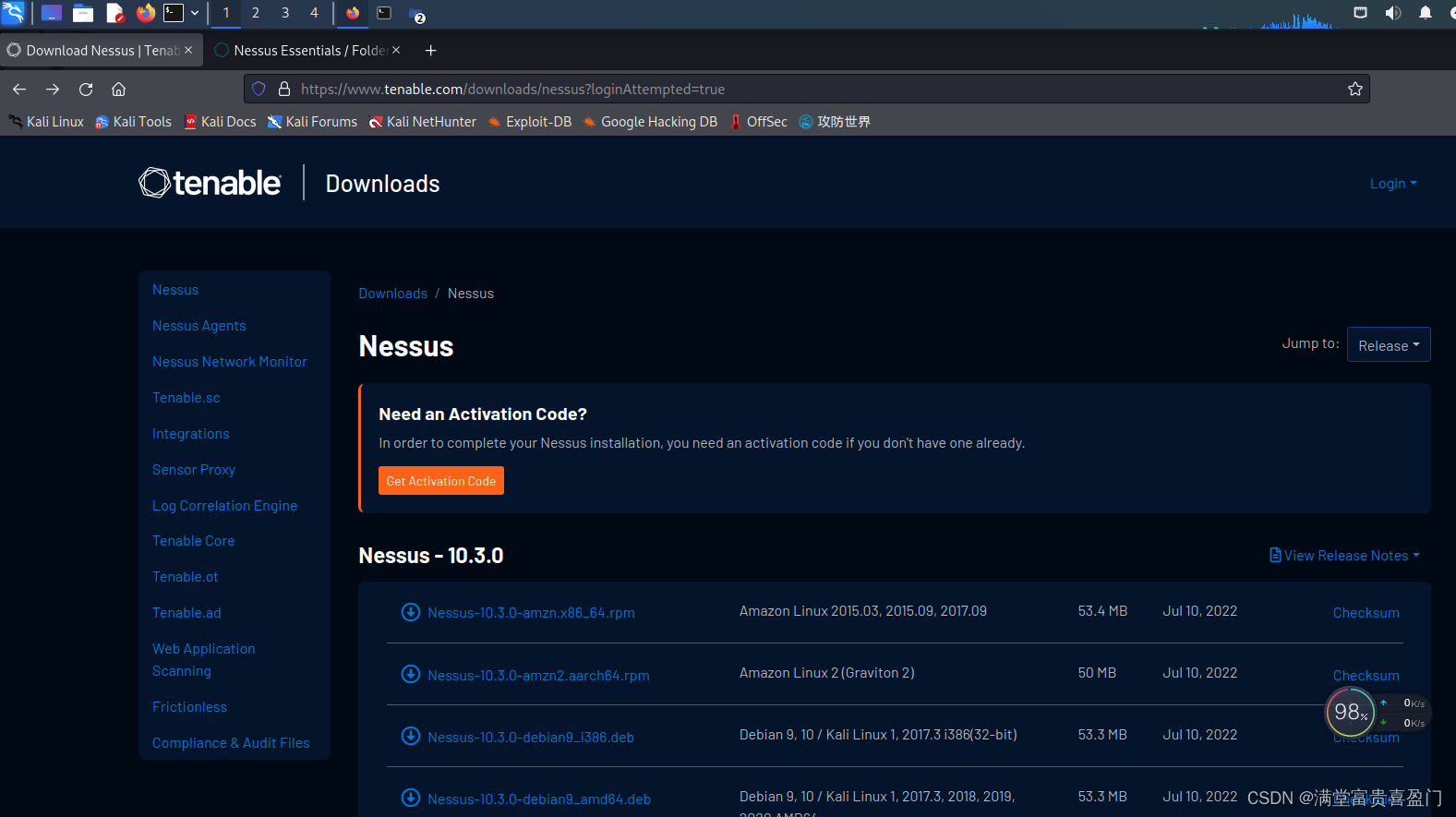1456x817 pixels.
Task: Open a new browser tab
Action: click(430, 51)
